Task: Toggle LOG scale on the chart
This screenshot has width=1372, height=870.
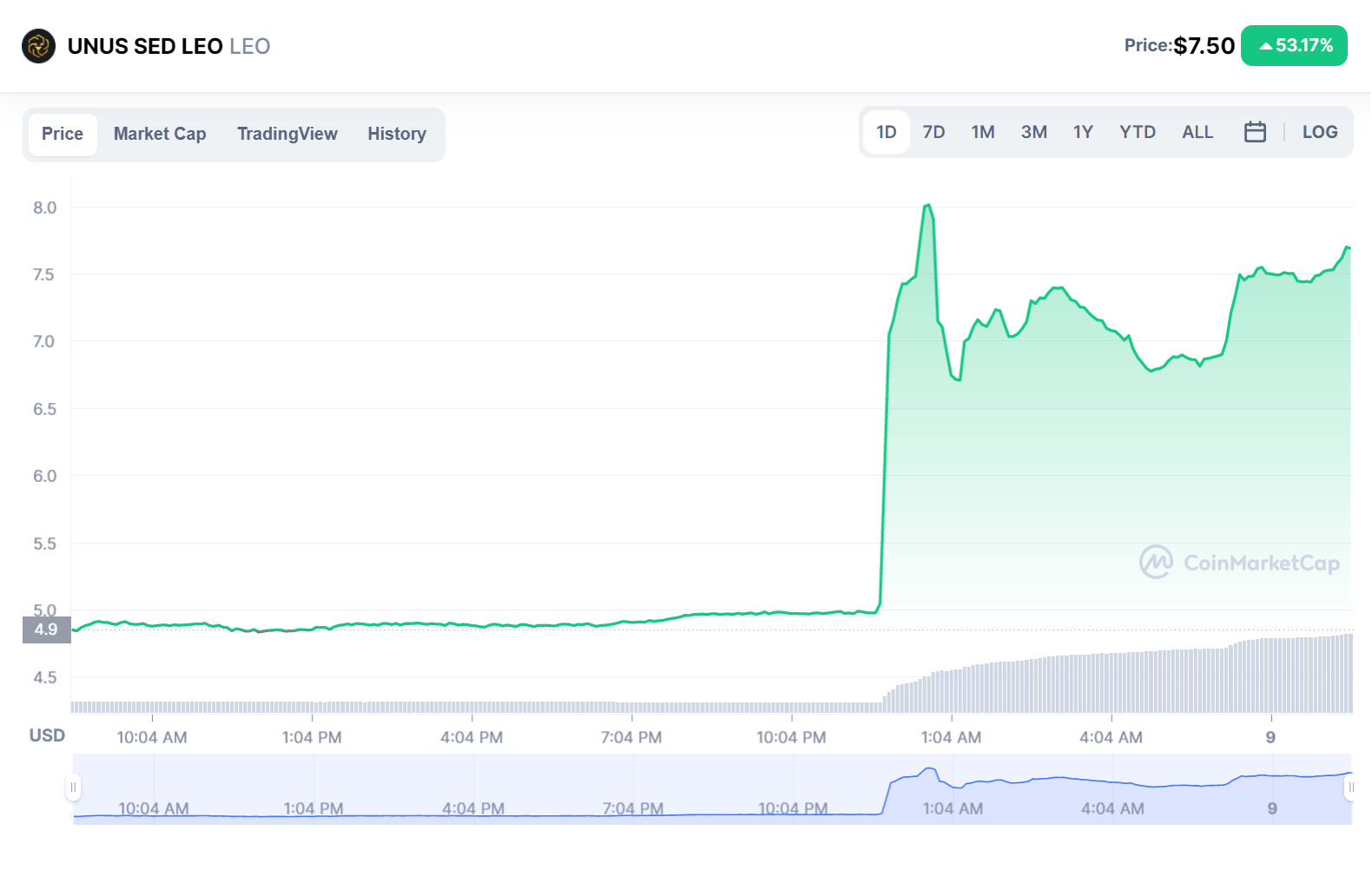Action: click(1320, 132)
